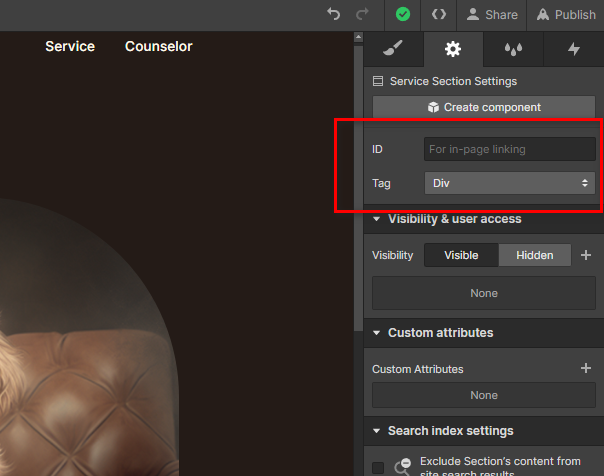The width and height of the screenshot is (604, 476).
Task: Focus the ID in-page linking field
Action: 510,149
